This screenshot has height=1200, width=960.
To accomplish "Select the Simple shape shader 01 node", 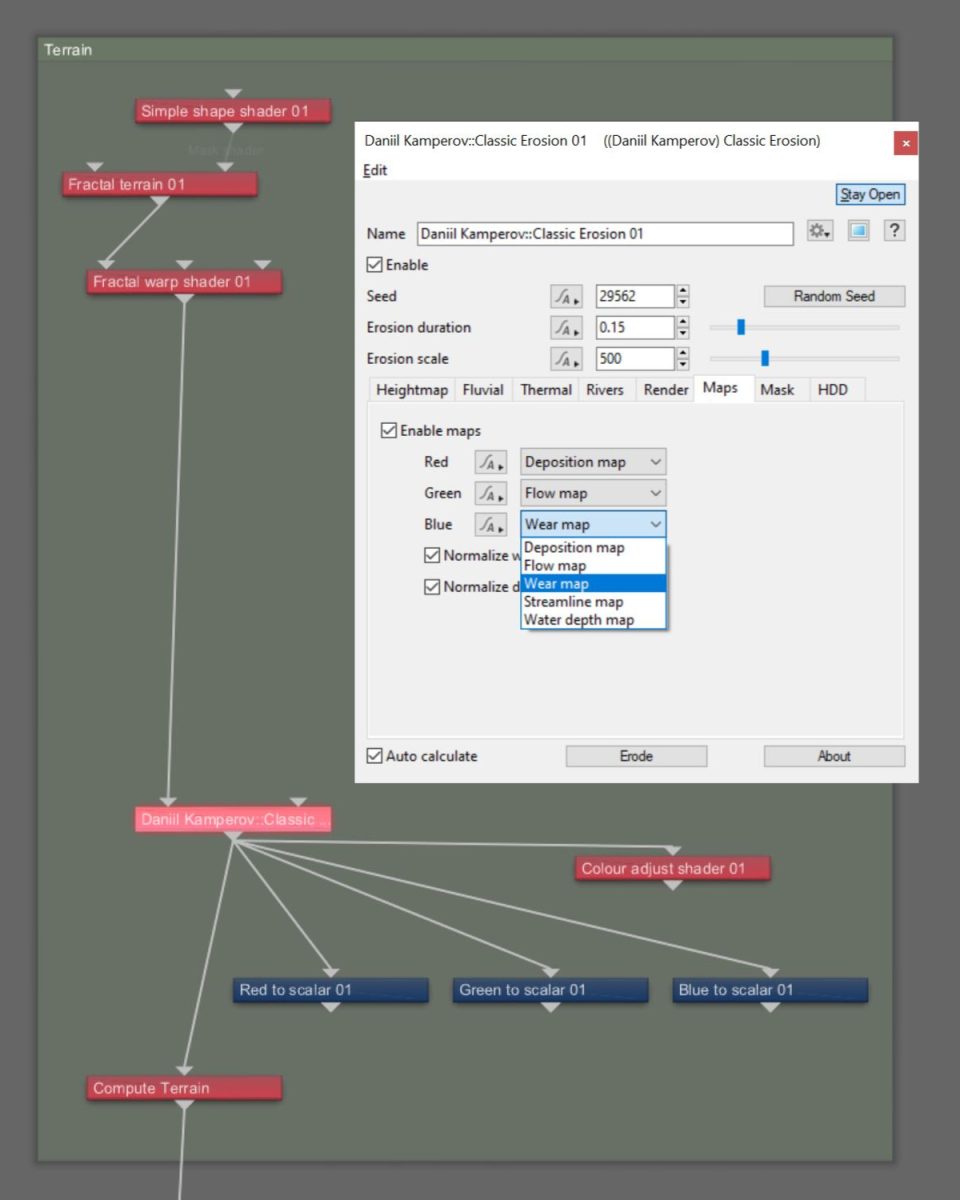I will [x=233, y=111].
